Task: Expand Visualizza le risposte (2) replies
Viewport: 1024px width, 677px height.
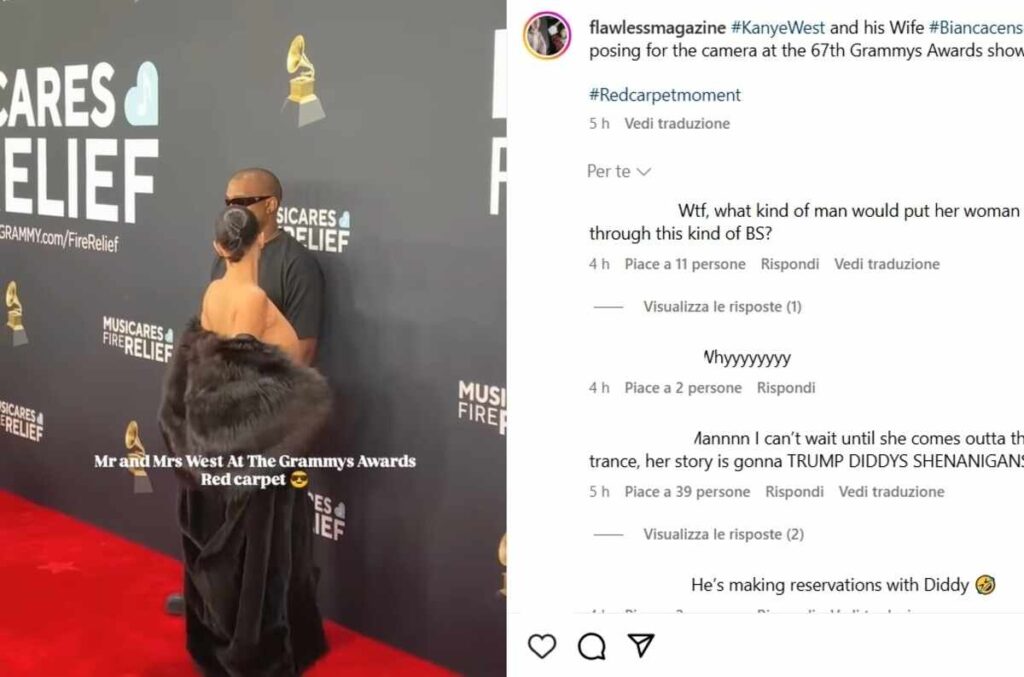Action: (724, 535)
